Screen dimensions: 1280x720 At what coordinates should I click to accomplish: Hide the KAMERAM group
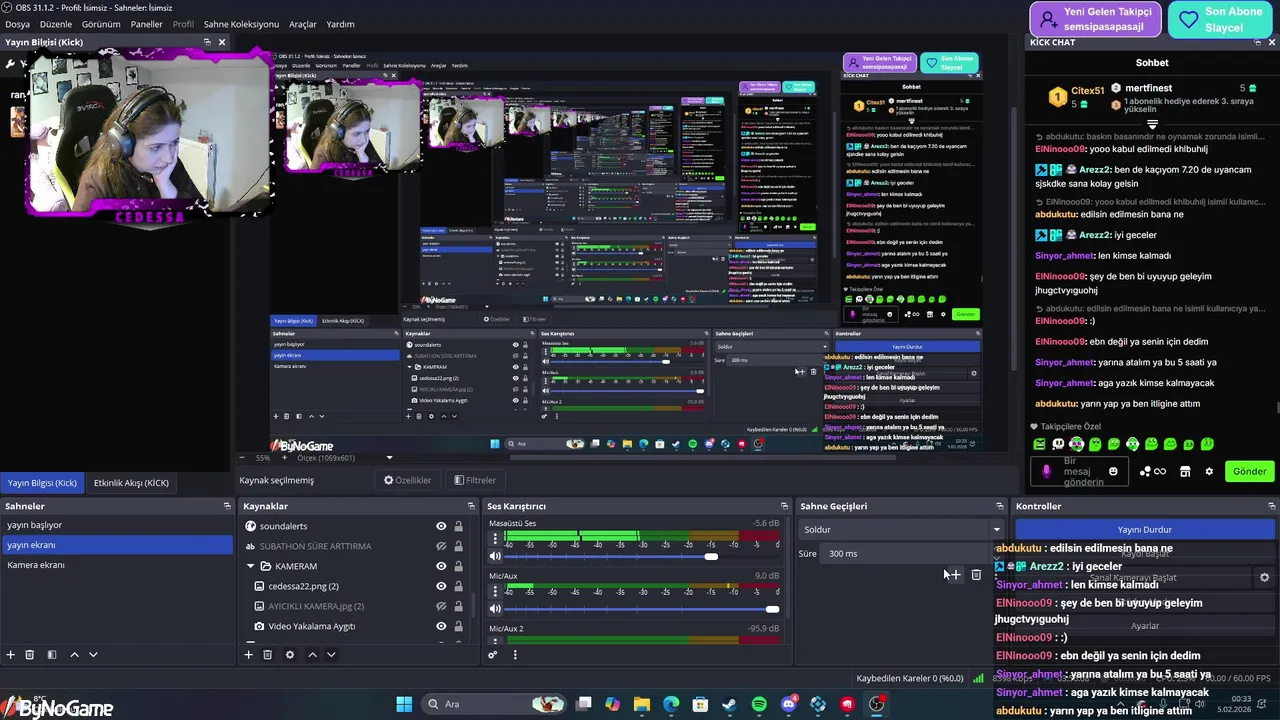pos(441,566)
